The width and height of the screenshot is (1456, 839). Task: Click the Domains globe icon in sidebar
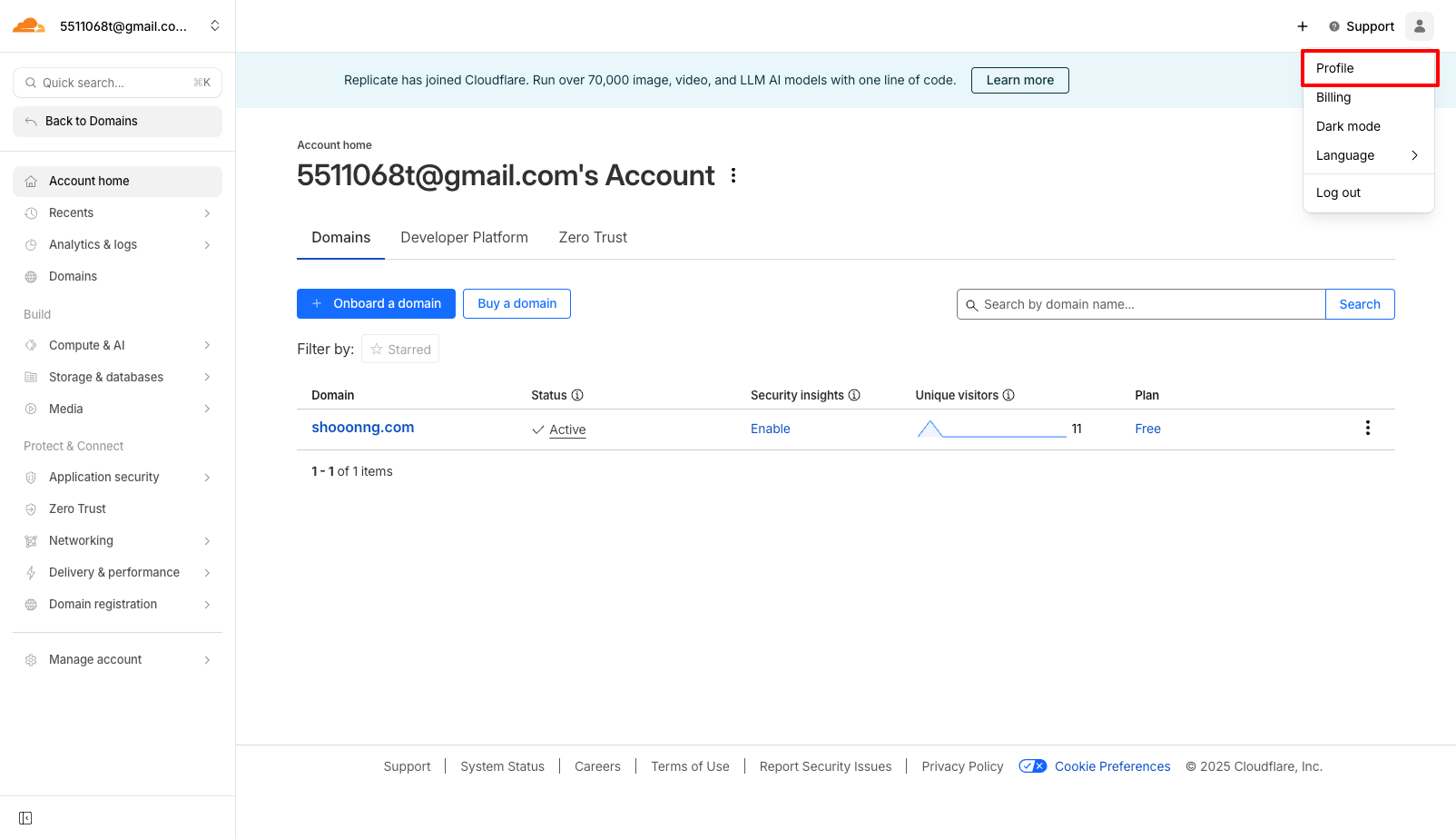pyautogui.click(x=31, y=277)
